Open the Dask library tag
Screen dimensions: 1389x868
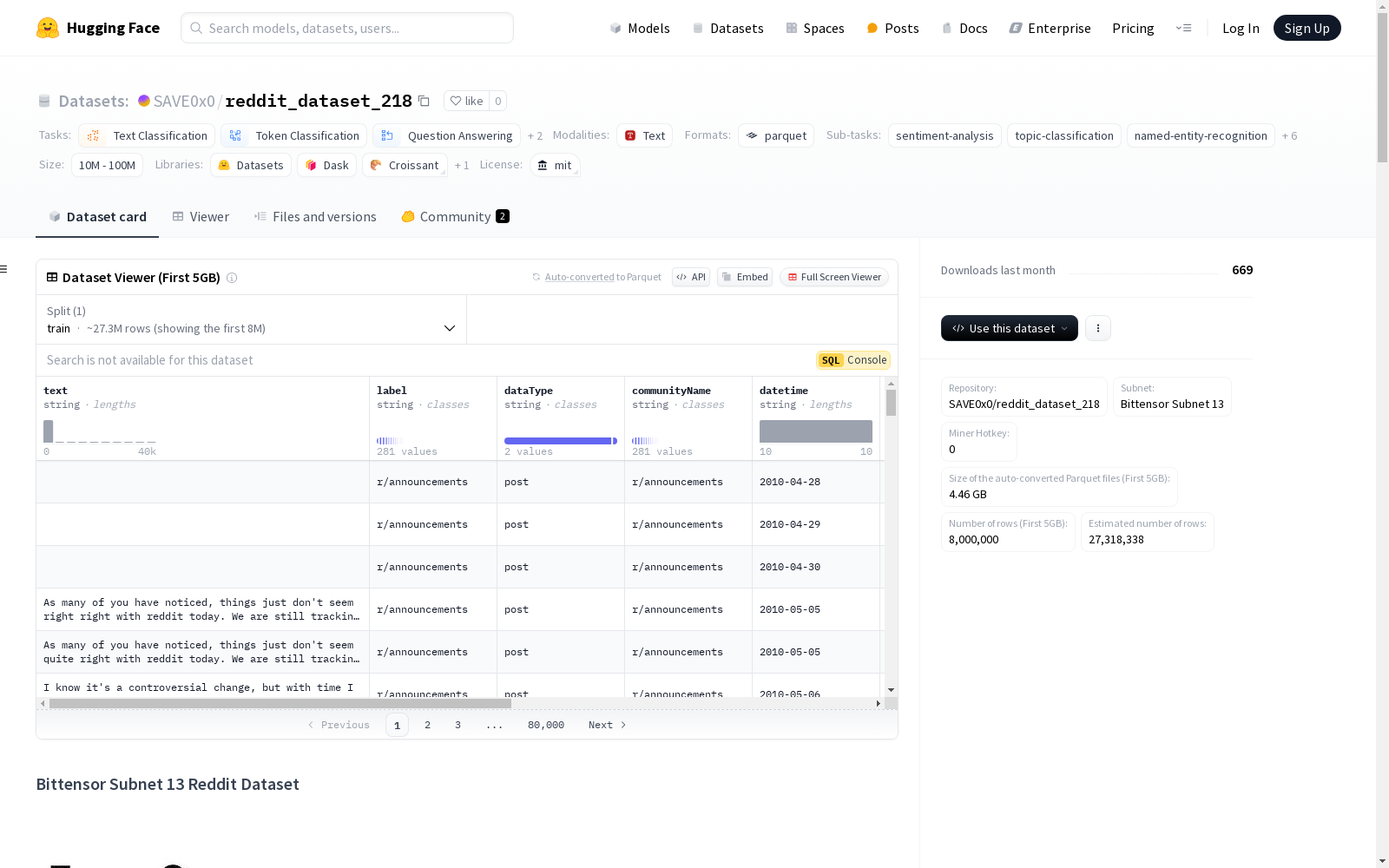coord(326,165)
